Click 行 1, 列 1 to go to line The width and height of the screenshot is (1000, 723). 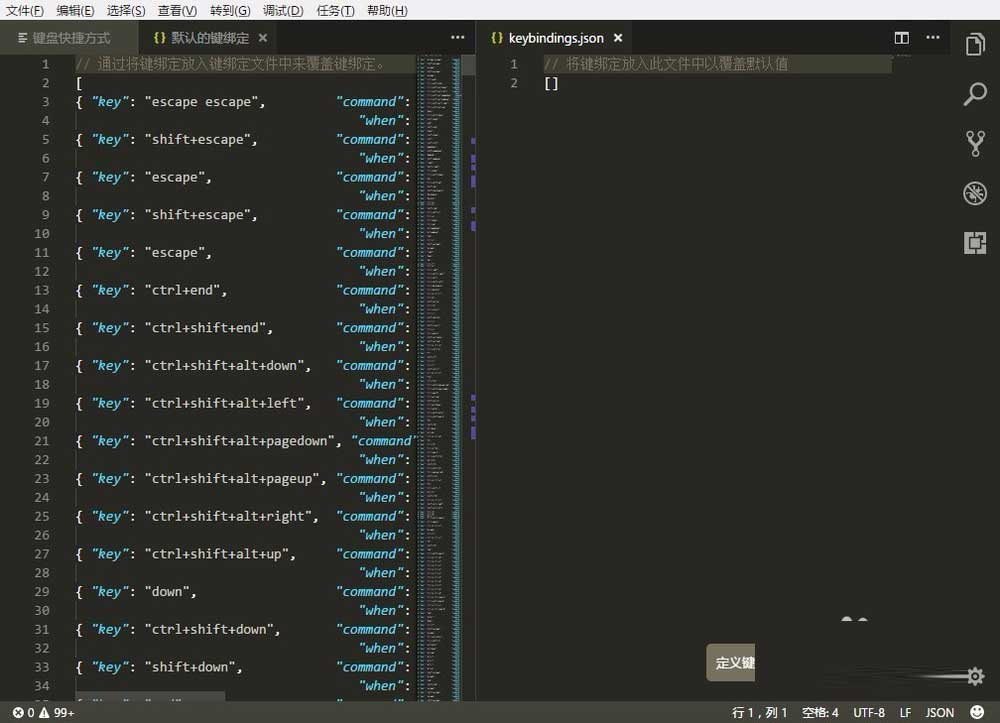tap(762, 712)
